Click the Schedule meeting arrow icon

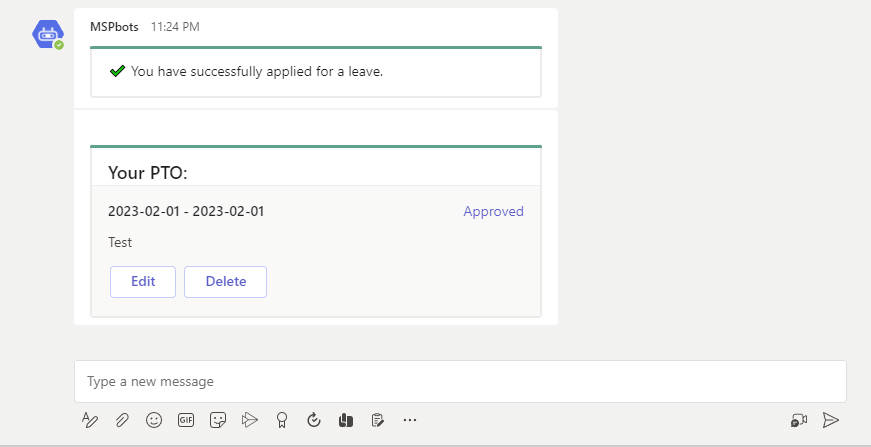coord(250,420)
